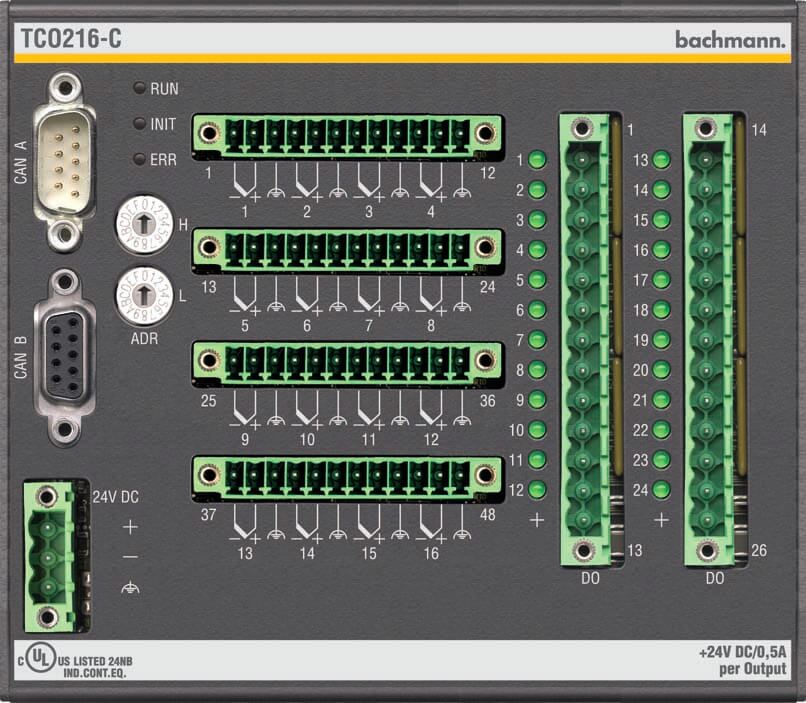Viewport: 806px width, 703px height.
Task: Select the thermocouple symbol for channel 14
Action: pos(307,524)
